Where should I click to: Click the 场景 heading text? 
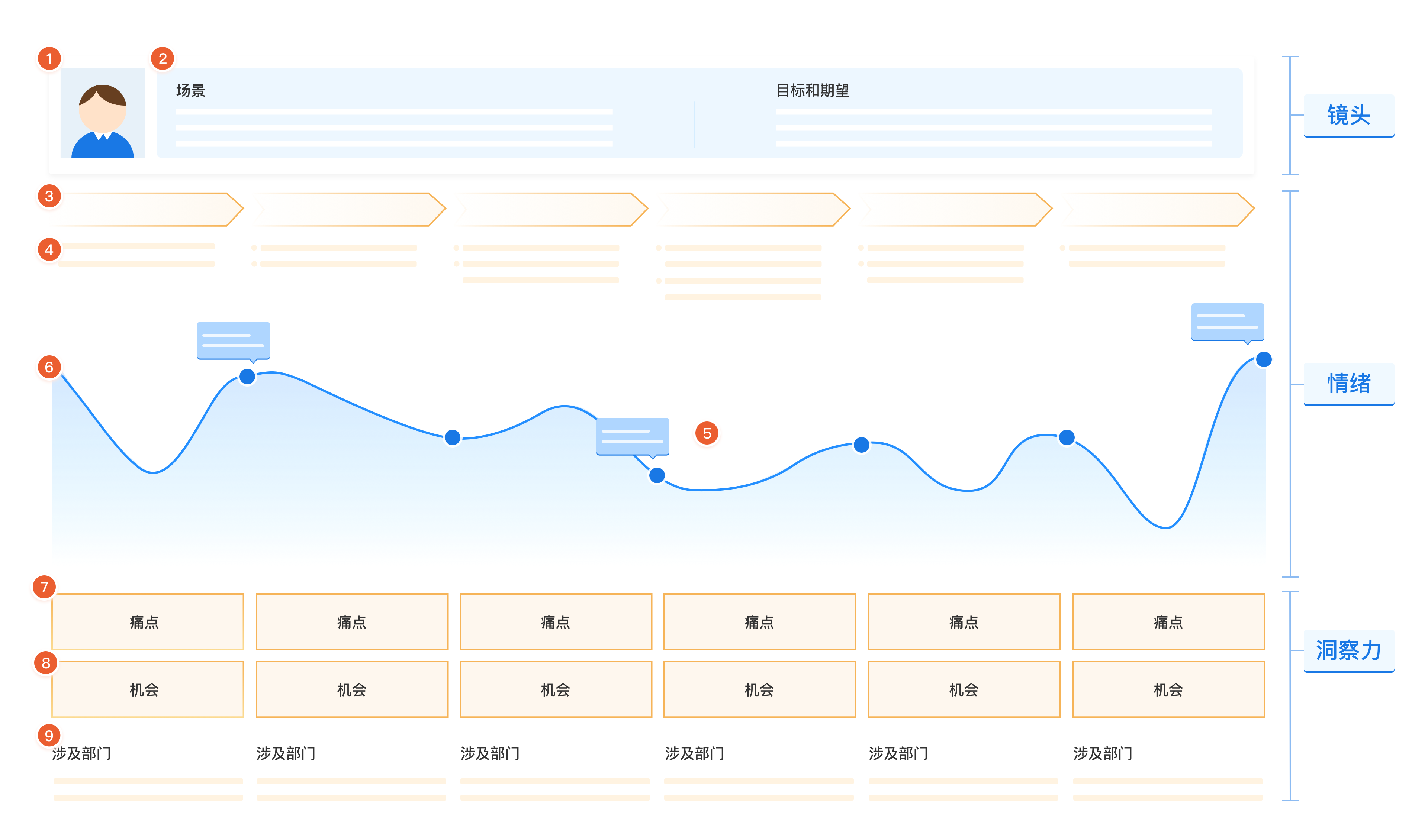coord(190,91)
